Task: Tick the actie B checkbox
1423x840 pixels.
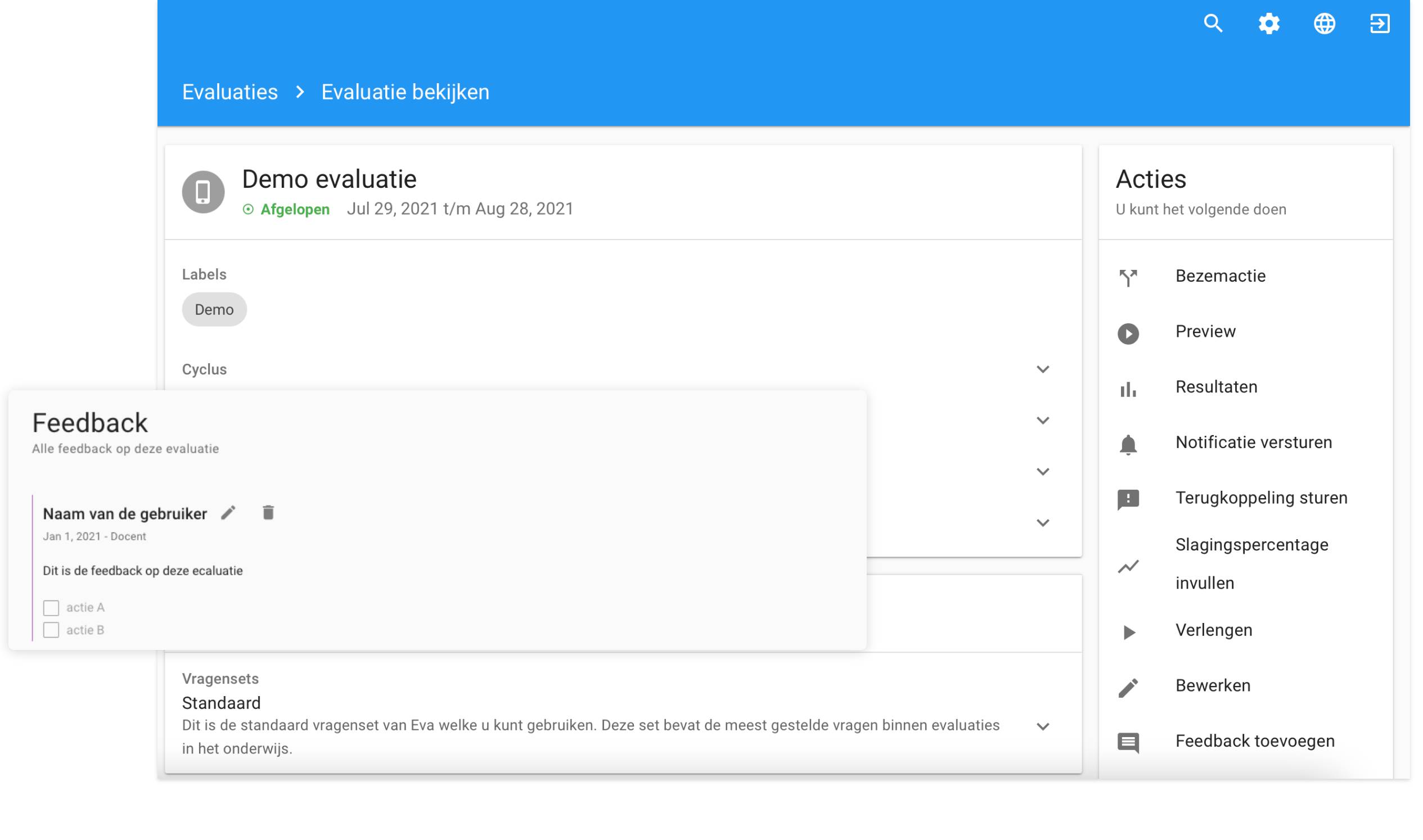Action: pos(51,630)
